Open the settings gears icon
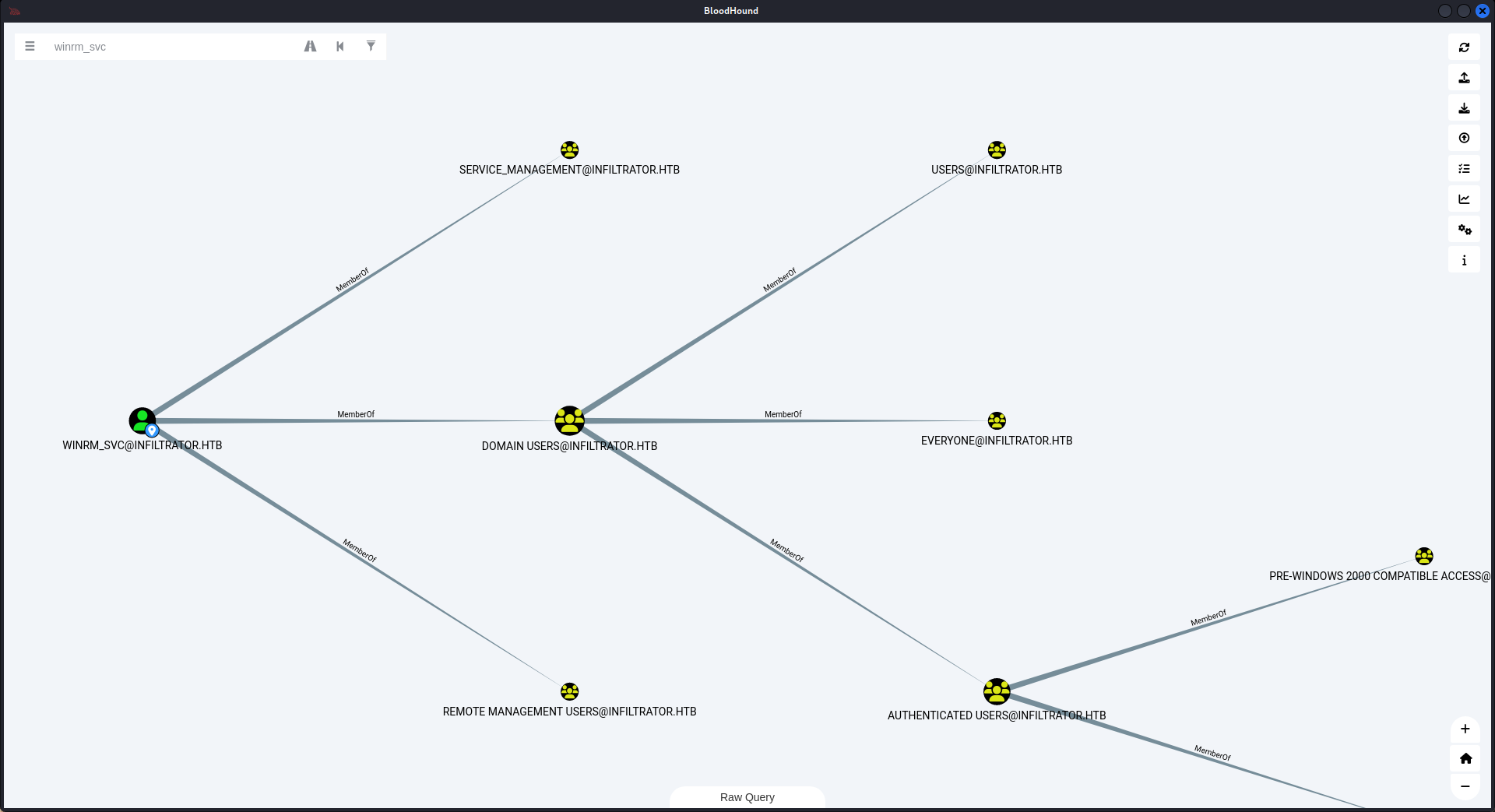 1464,230
